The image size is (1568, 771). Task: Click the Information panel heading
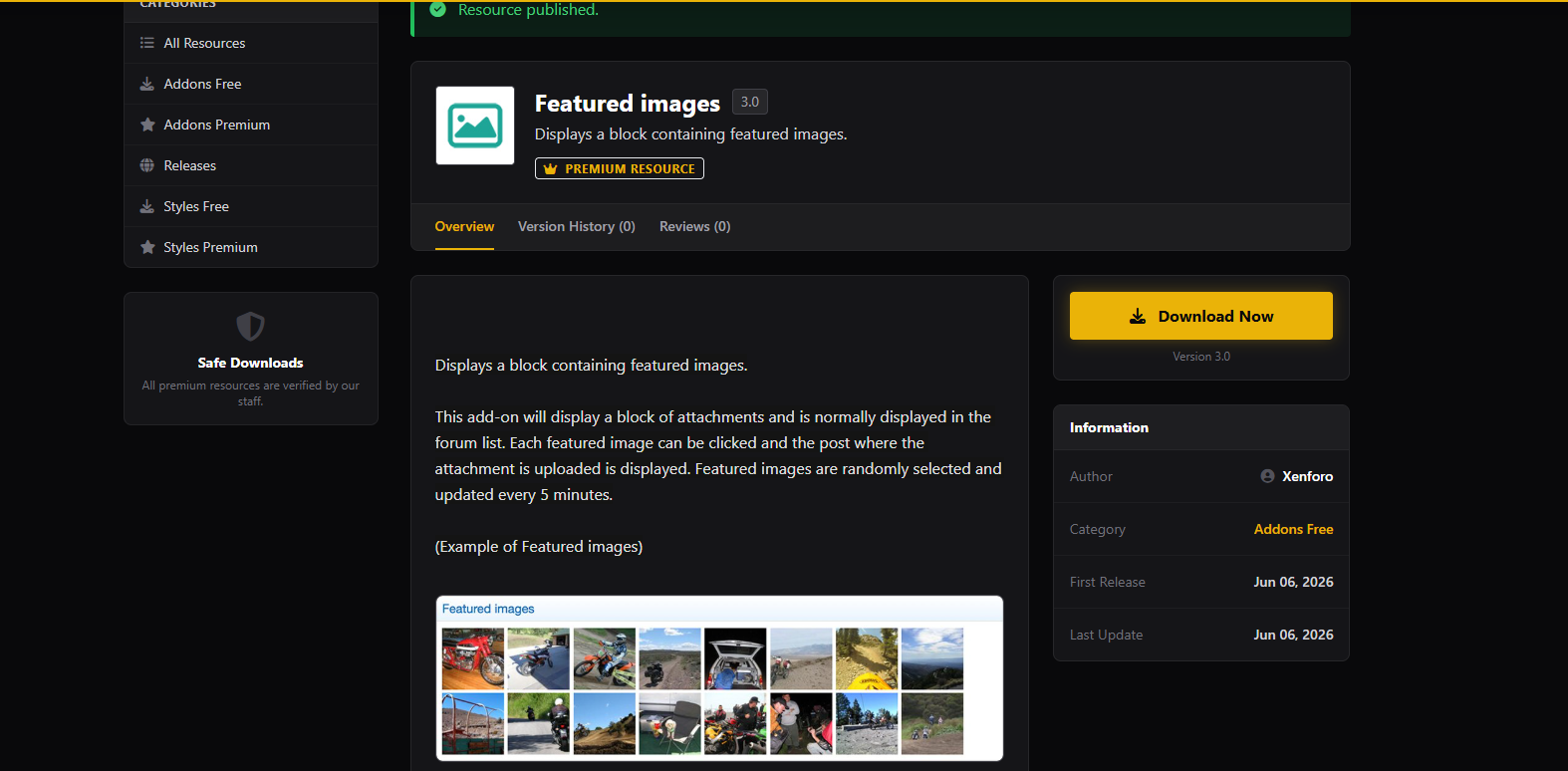[x=1109, y=427]
